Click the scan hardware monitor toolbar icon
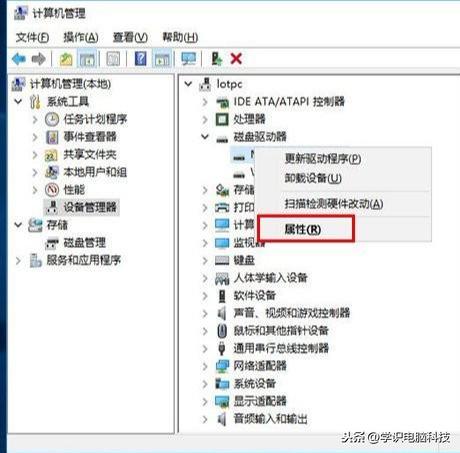This screenshot has width=460, height=453. click(x=188, y=59)
